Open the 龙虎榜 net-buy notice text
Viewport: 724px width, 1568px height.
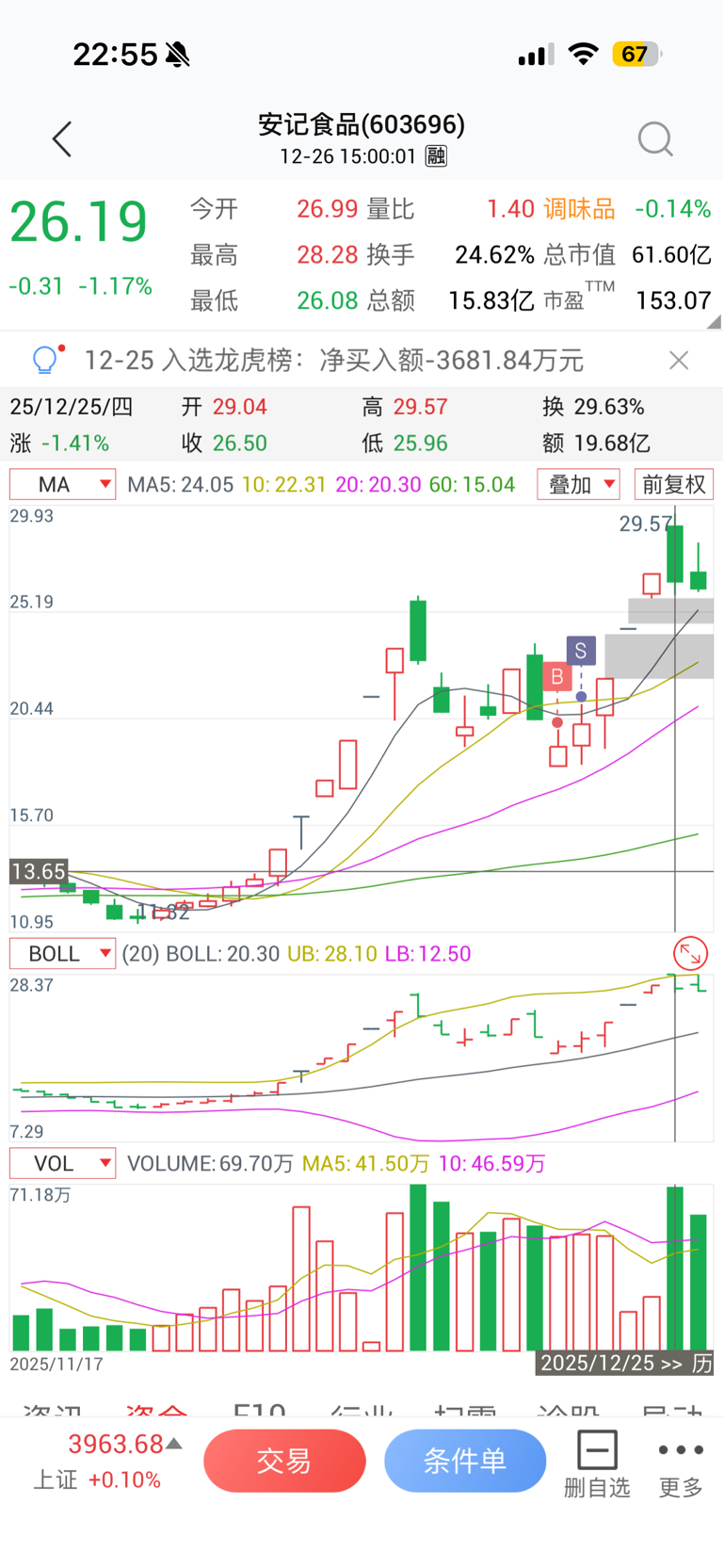[x=334, y=360]
